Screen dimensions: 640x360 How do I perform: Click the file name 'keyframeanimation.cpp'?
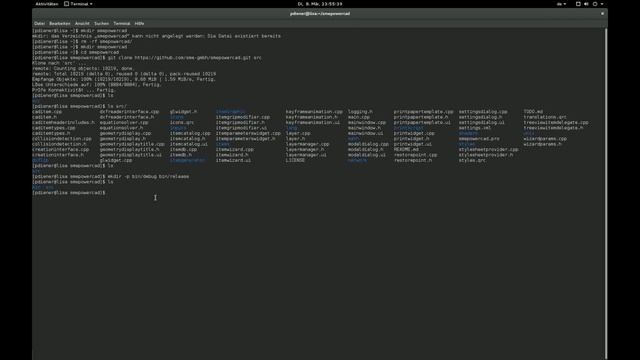tap(314, 111)
